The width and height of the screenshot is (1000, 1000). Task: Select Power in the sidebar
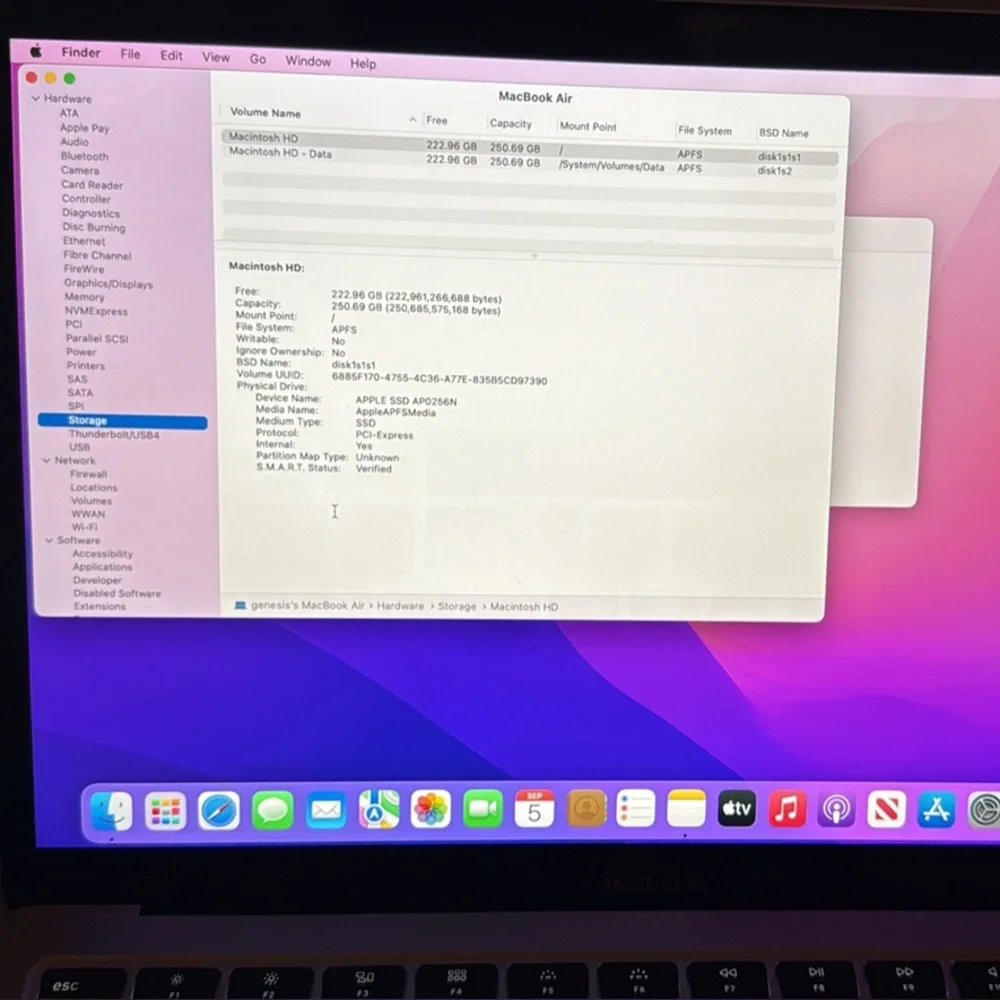click(82, 351)
